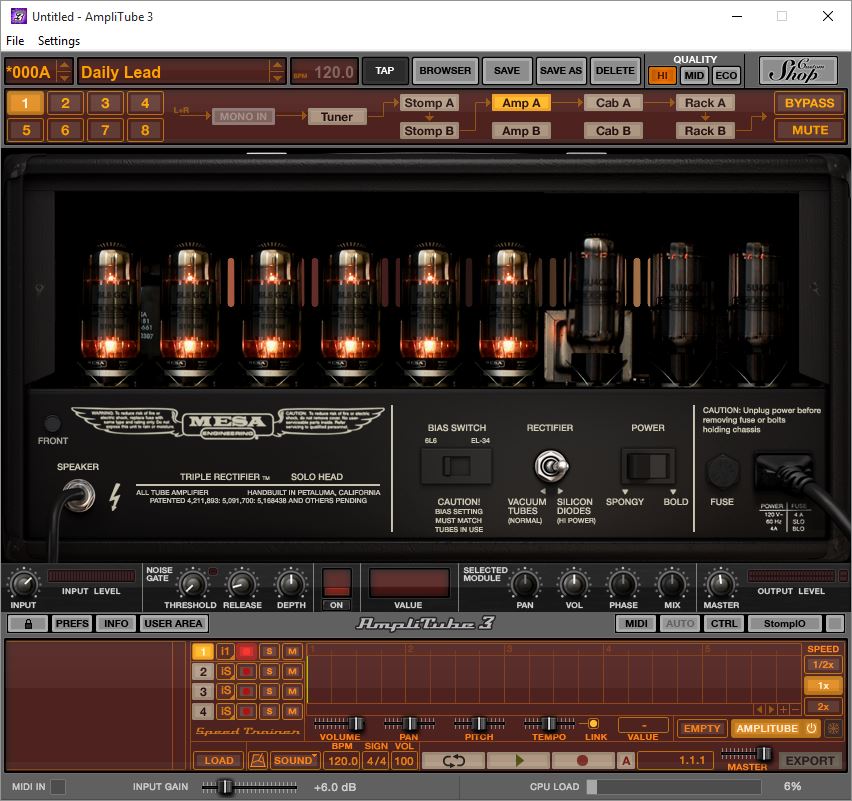Click the timeline scroll right arrow
The width and height of the screenshot is (852, 801).
[x=771, y=709]
